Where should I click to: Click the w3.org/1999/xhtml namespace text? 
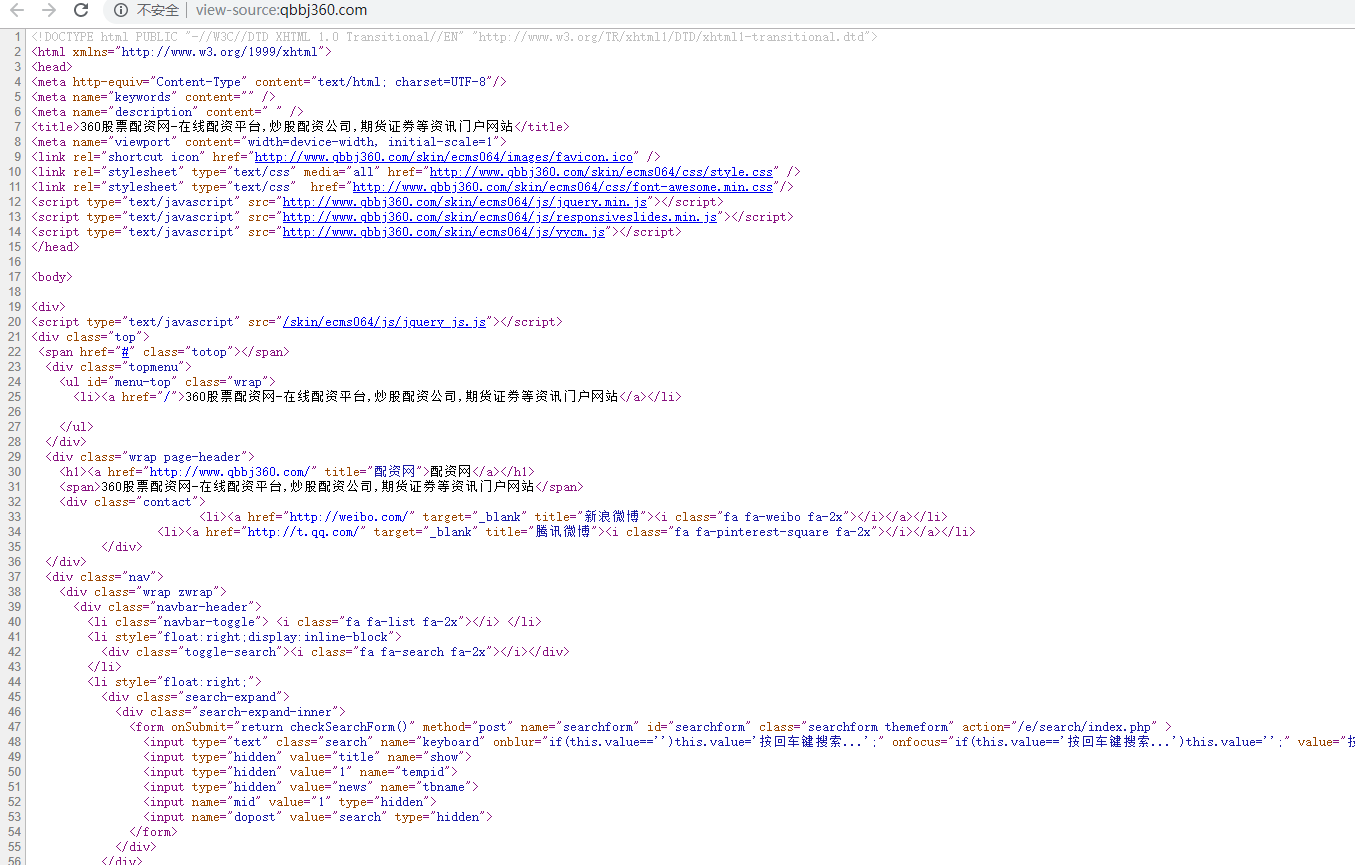point(219,52)
